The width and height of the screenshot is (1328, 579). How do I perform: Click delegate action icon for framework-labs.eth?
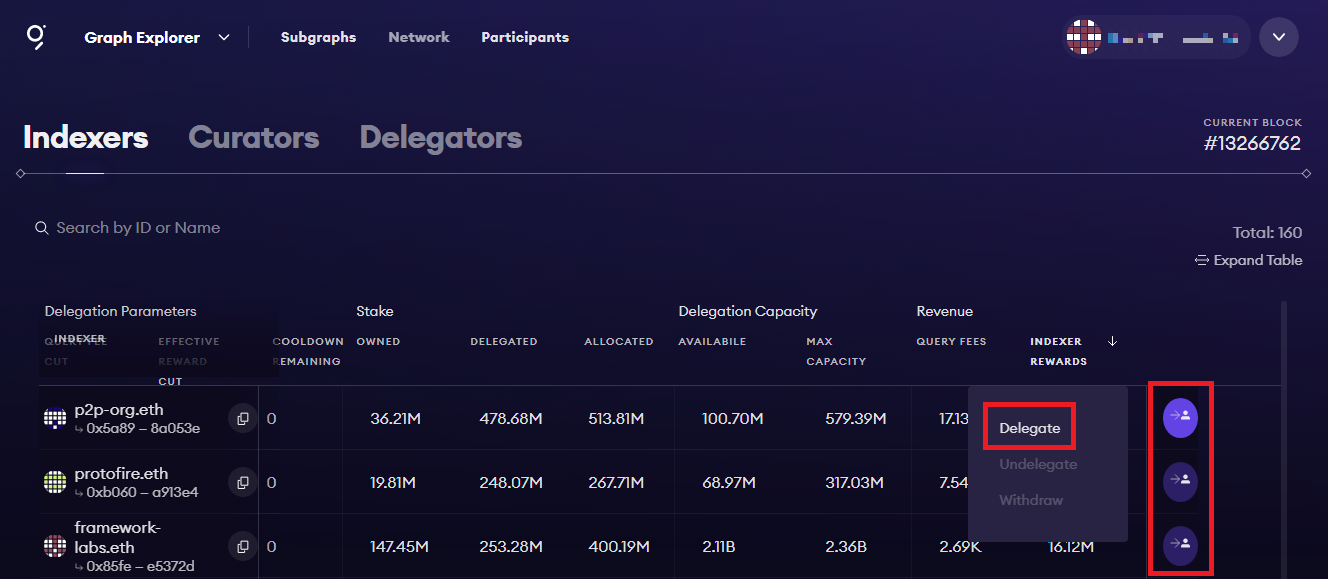tap(1180, 545)
